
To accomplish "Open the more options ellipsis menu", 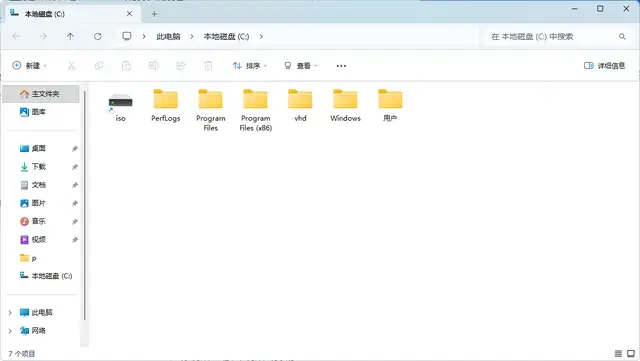I will click(x=341, y=66).
